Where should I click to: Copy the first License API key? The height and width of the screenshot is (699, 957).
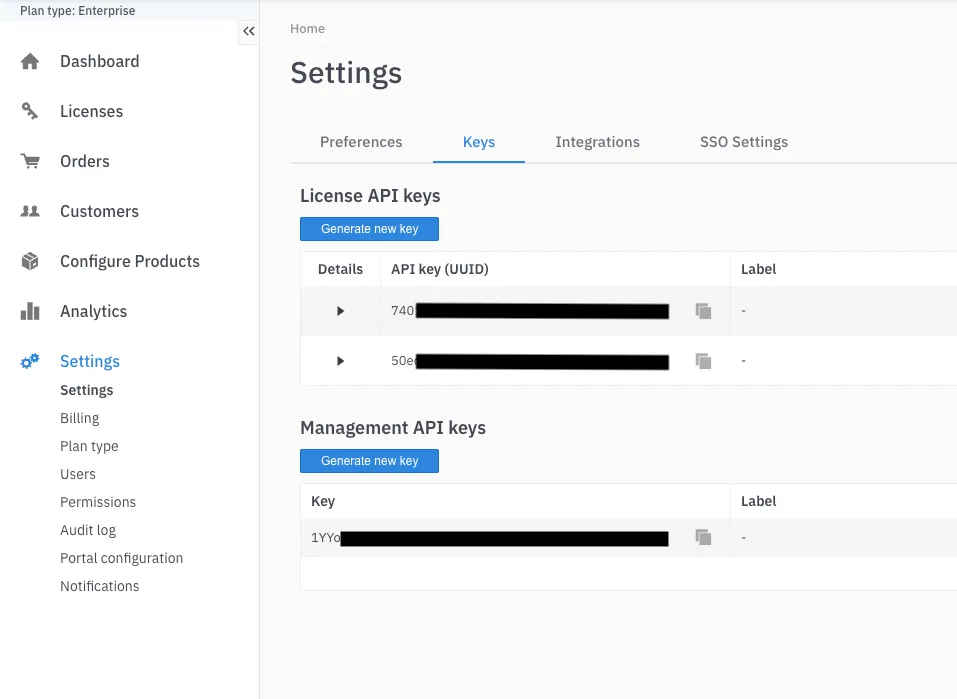click(703, 310)
